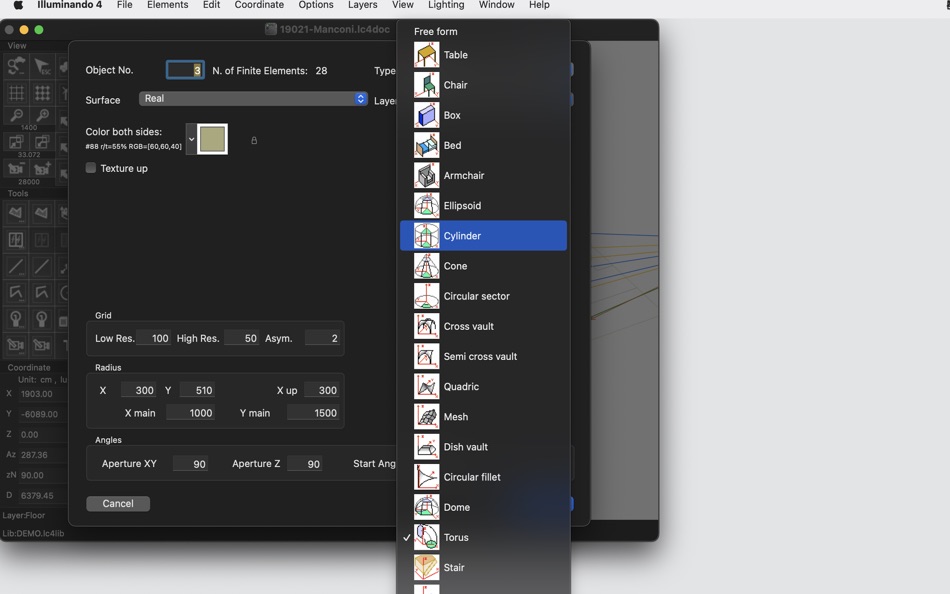Viewport: 950px width, 594px height.
Task: Click the ESC arrow pointer tool
Action: (x=42, y=66)
